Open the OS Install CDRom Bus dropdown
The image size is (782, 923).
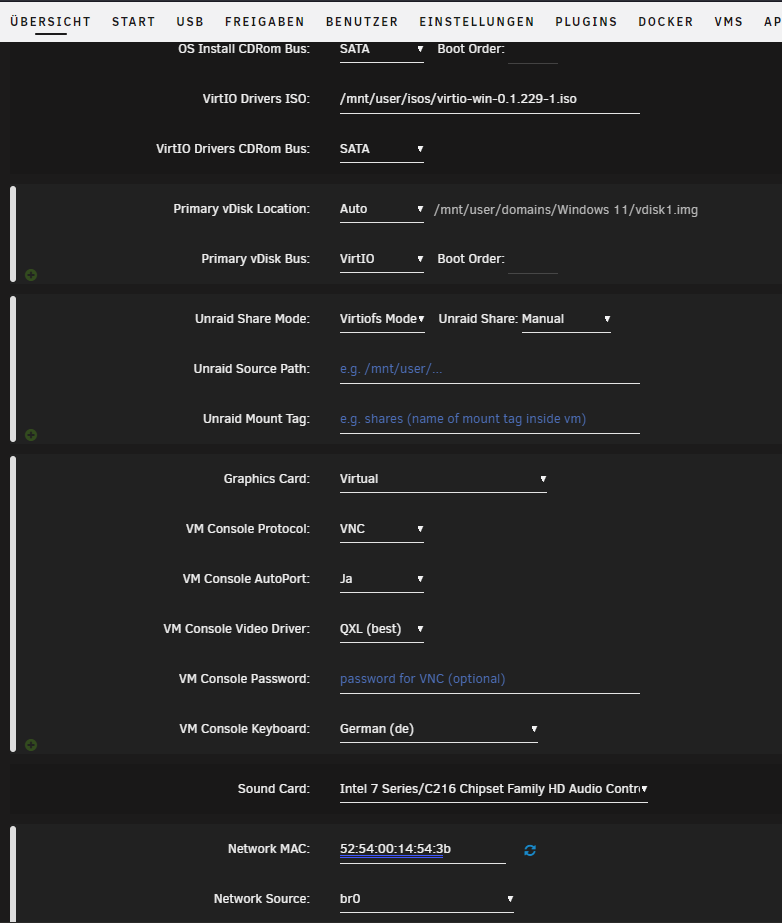coord(381,49)
